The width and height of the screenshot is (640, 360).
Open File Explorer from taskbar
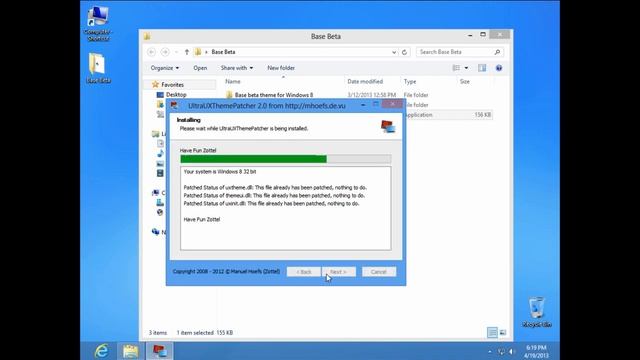tap(130, 351)
